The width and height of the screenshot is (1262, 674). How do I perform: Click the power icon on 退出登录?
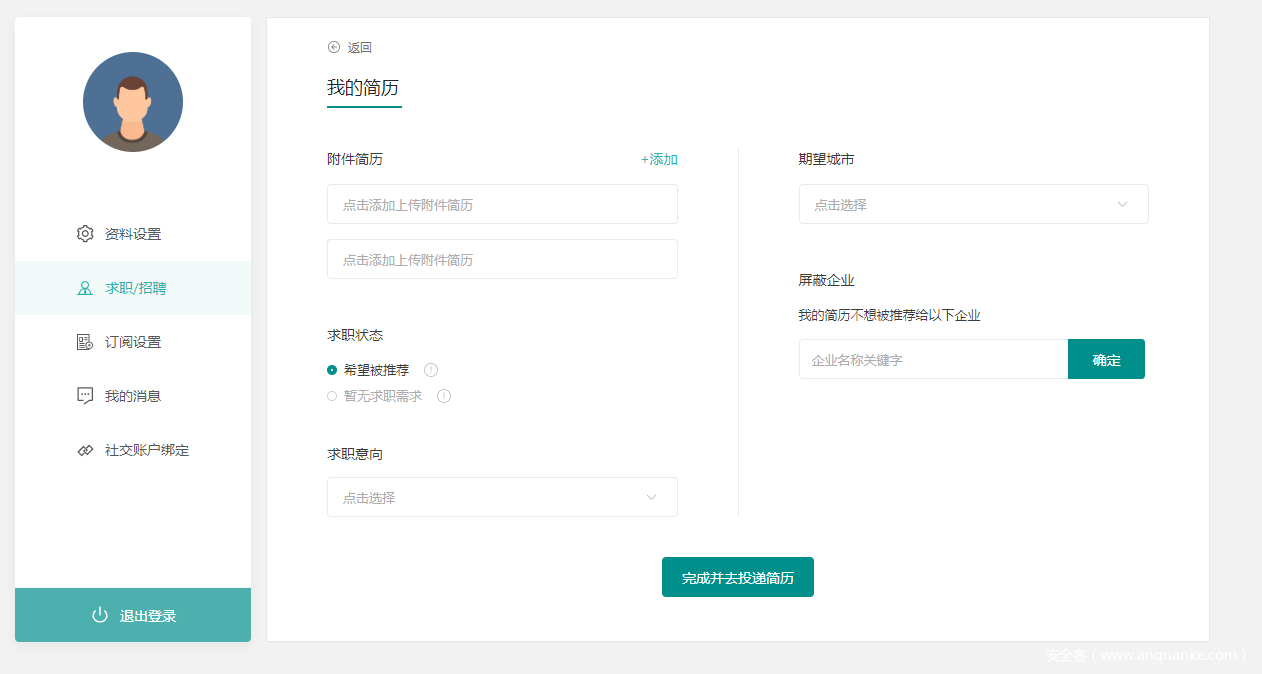[100, 615]
